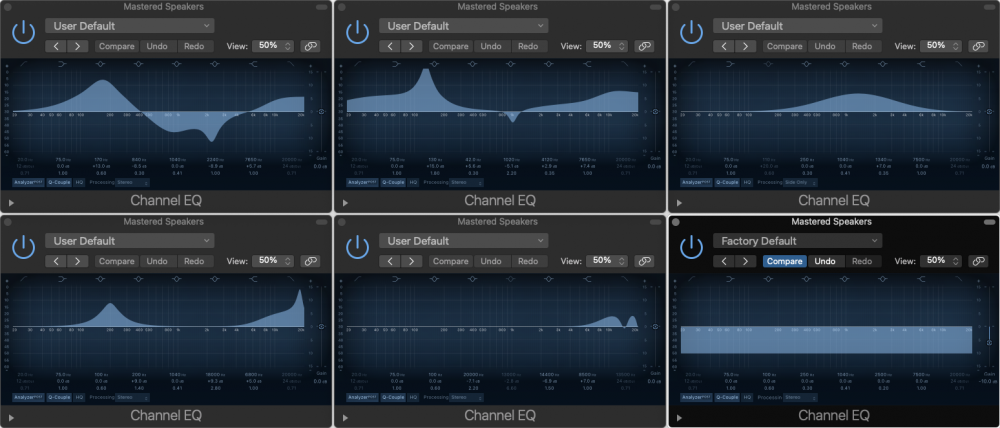Click the high shelf band icon in top-right EQ

tap(920, 64)
